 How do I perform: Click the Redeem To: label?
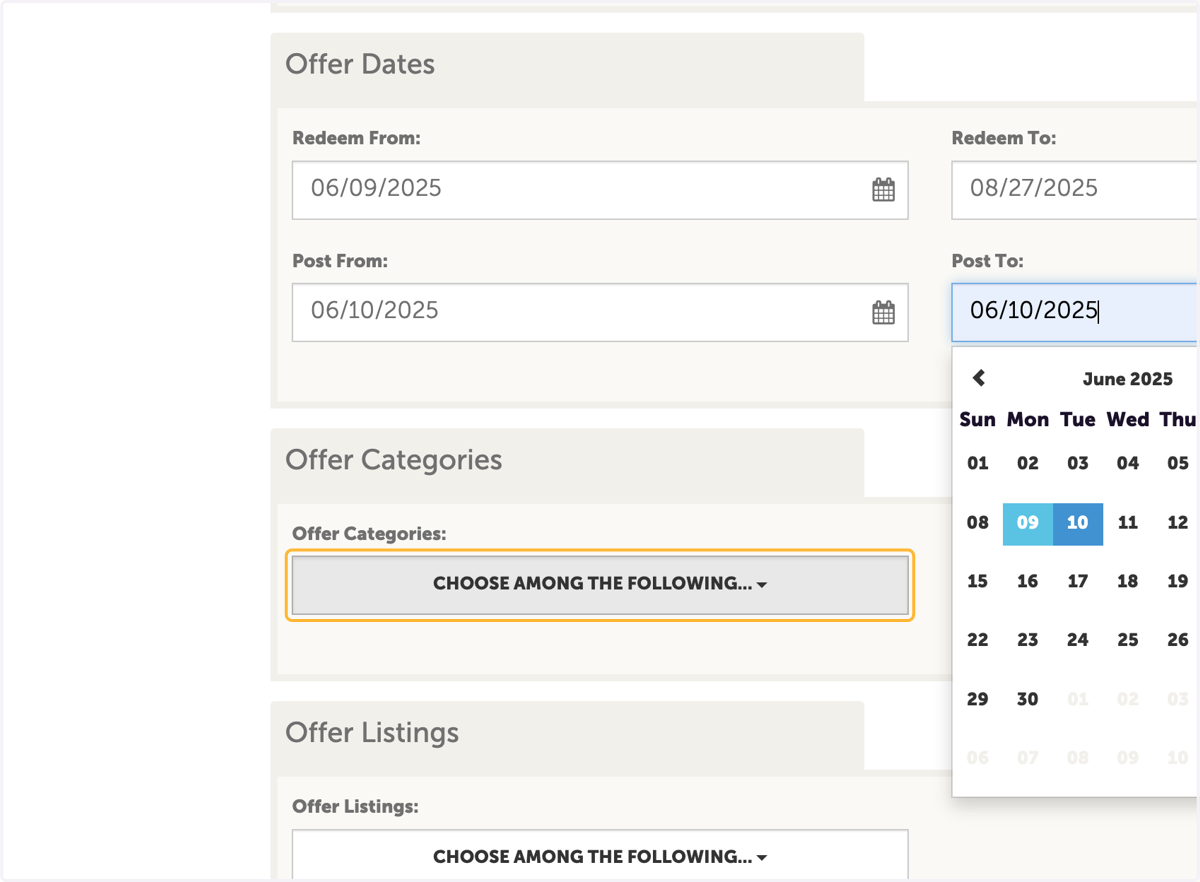click(1004, 139)
